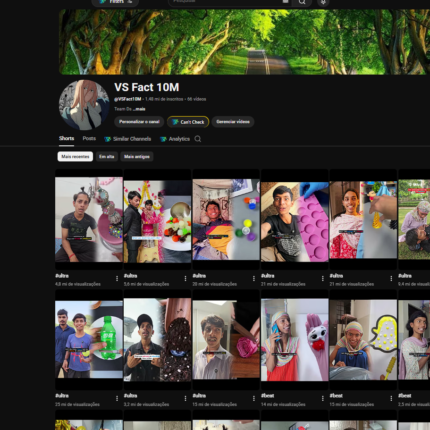The height and width of the screenshot is (430, 430).
Task: Click the #best title above 2,5 mi views
Action: pos(405,396)
